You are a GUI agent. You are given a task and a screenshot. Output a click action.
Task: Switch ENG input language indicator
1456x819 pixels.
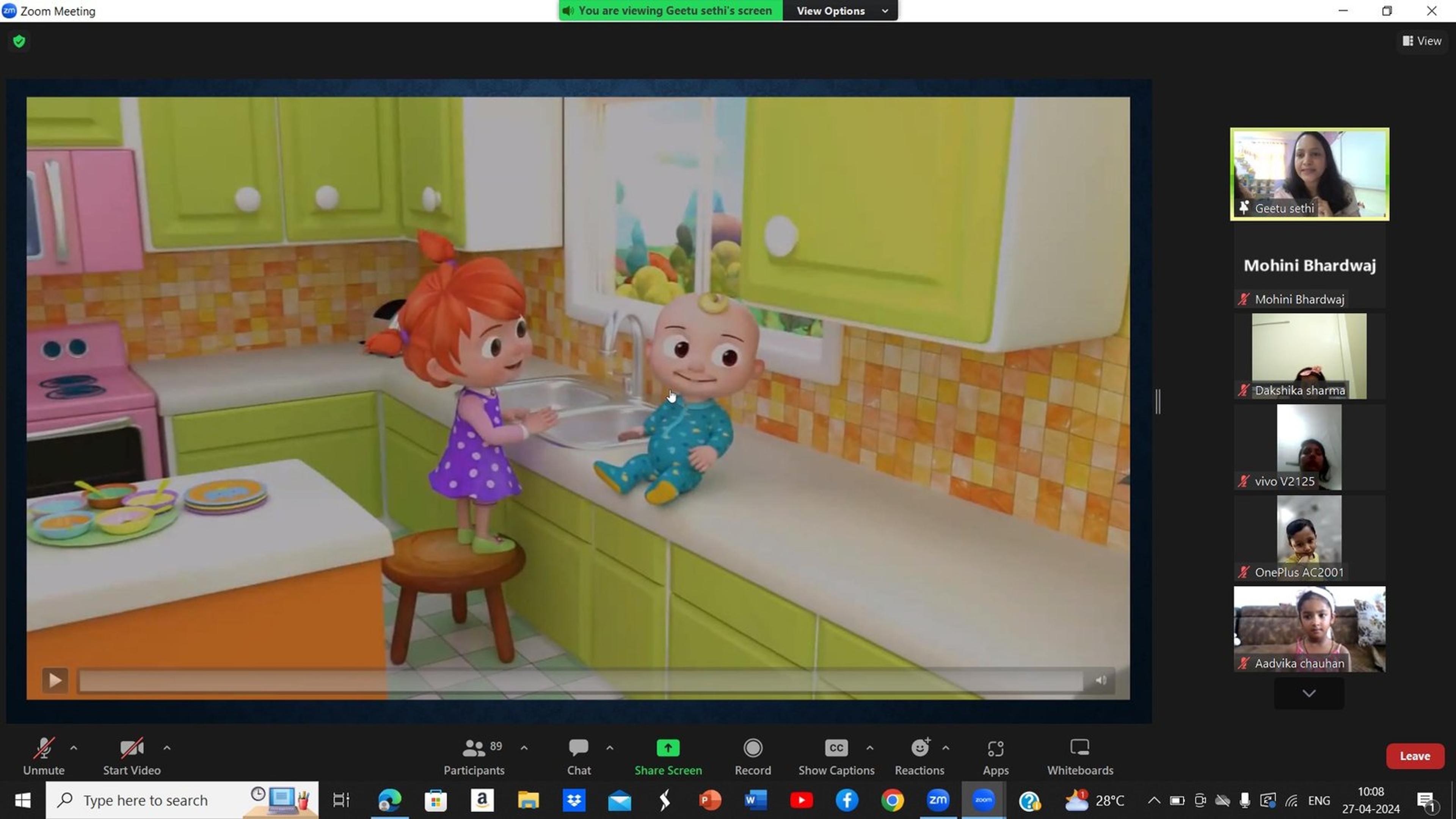tap(1319, 800)
